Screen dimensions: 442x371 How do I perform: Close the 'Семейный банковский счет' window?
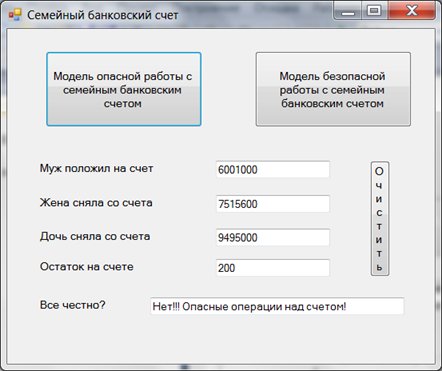click(412, 11)
